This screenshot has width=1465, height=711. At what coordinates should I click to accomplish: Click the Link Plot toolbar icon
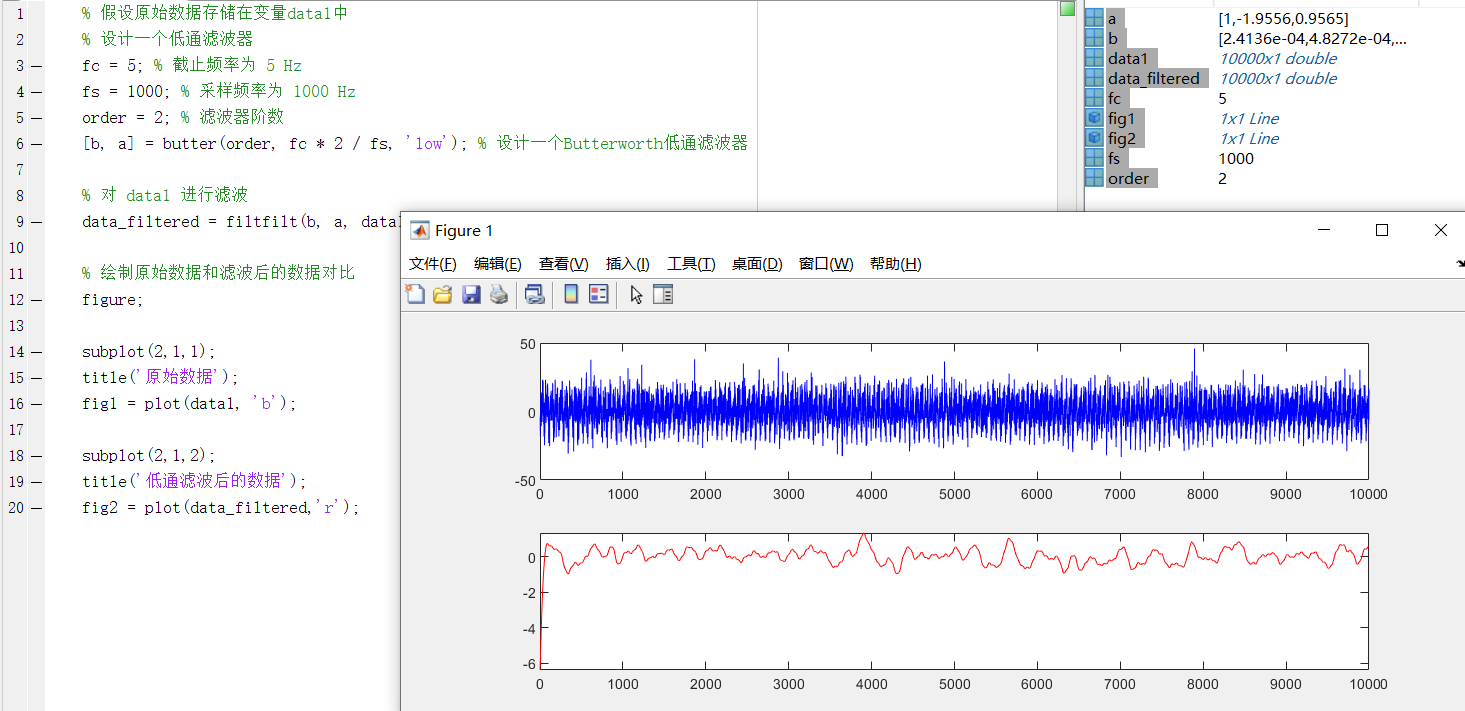coord(534,294)
